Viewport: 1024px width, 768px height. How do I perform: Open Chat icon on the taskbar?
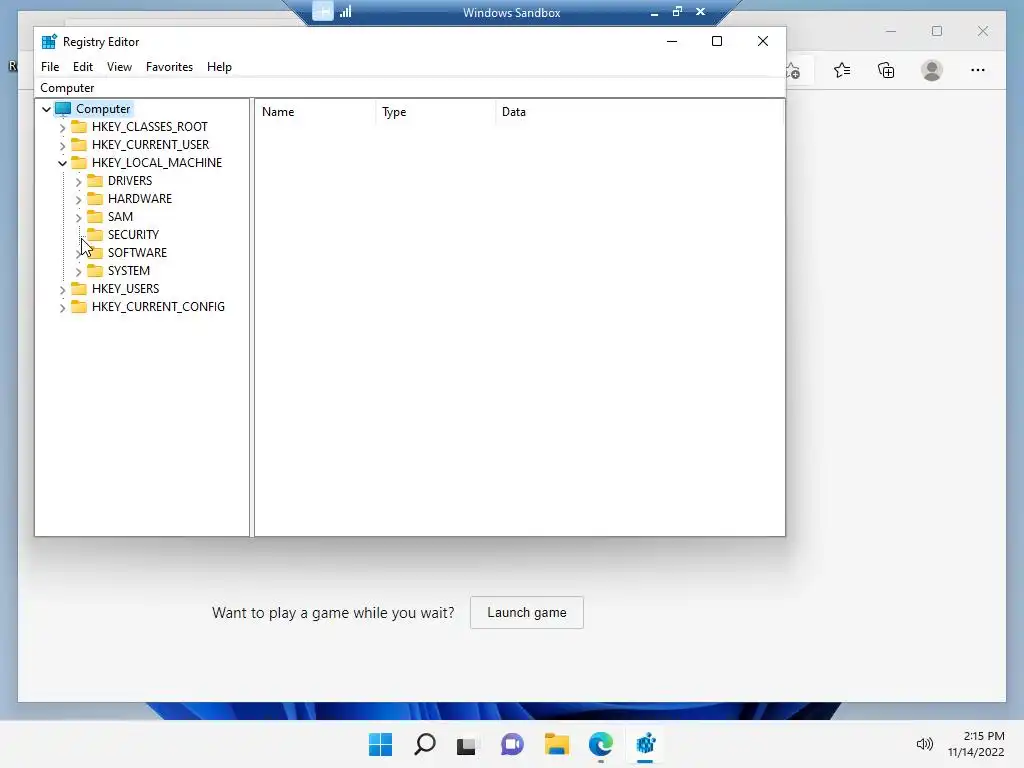coord(512,744)
